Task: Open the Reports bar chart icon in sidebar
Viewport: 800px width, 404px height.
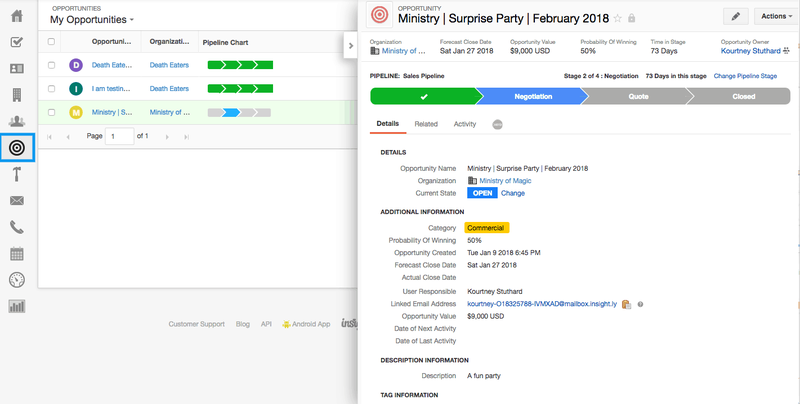Action: click(x=17, y=306)
